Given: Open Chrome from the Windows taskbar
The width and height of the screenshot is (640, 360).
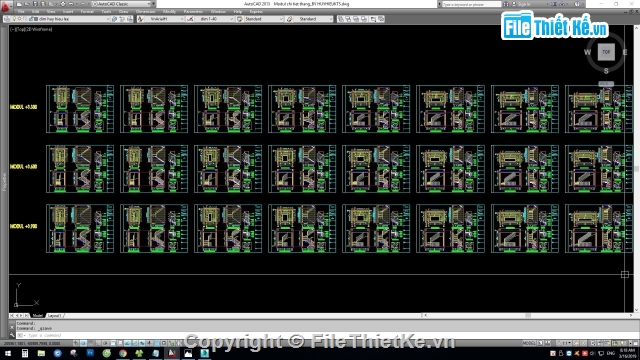Looking at the screenshot, I should (x=123, y=353).
